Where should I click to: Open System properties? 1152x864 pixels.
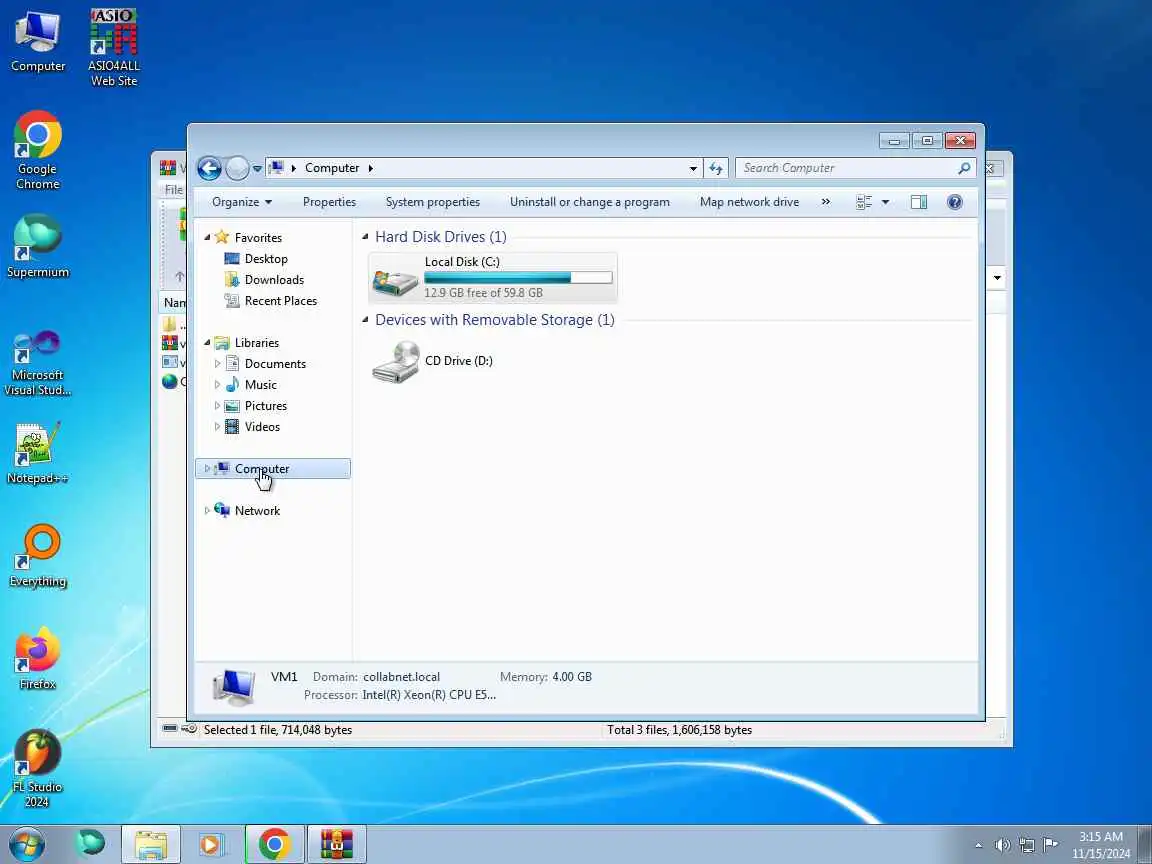433,202
